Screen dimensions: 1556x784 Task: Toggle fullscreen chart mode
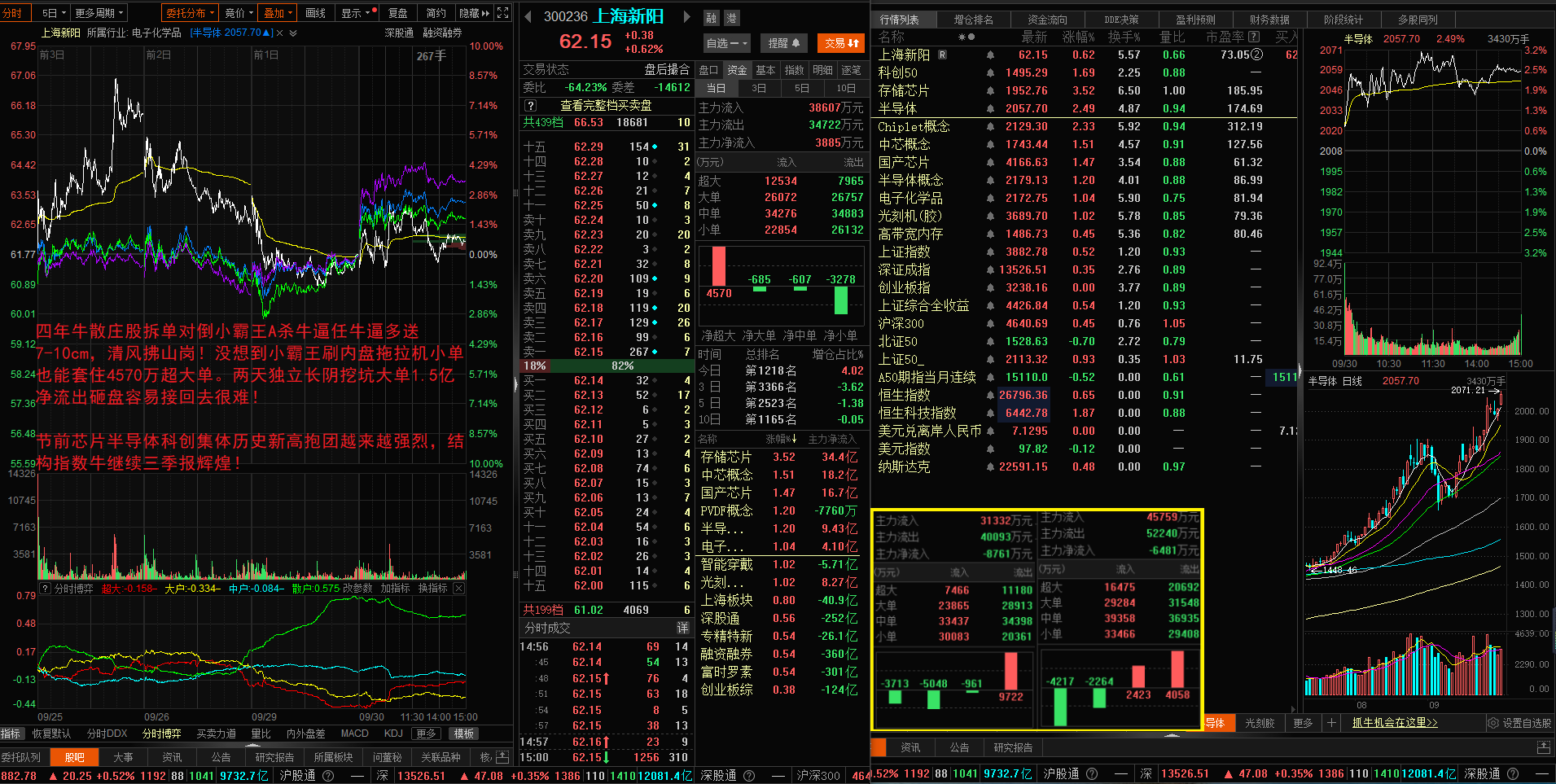click(x=502, y=13)
